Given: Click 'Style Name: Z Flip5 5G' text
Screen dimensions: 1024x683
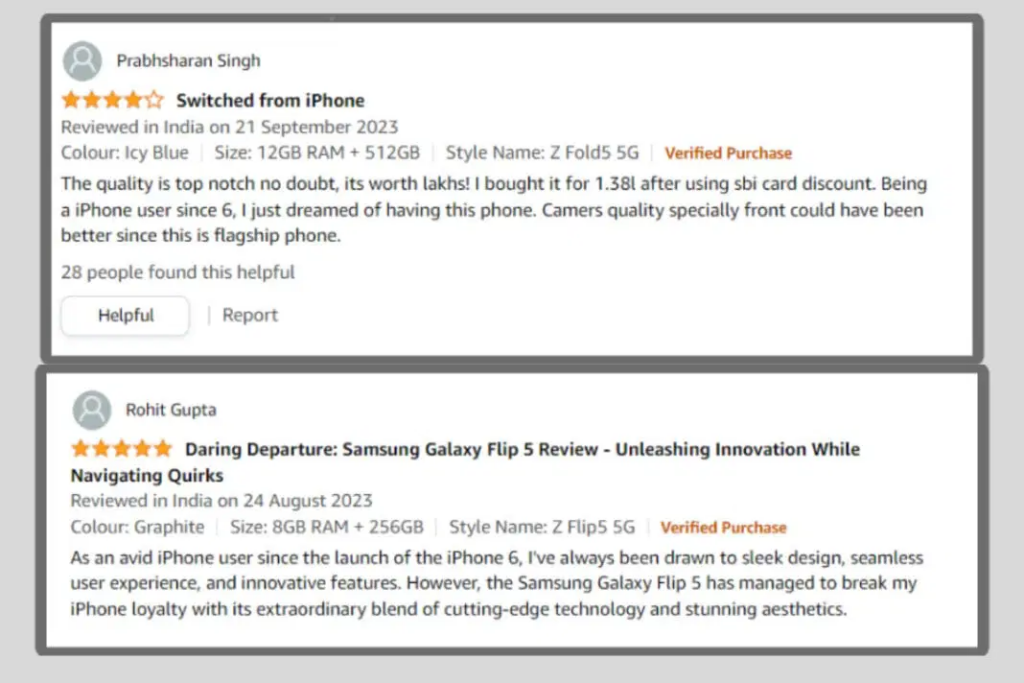Looking at the screenshot, I should click(x=542, y=527).
